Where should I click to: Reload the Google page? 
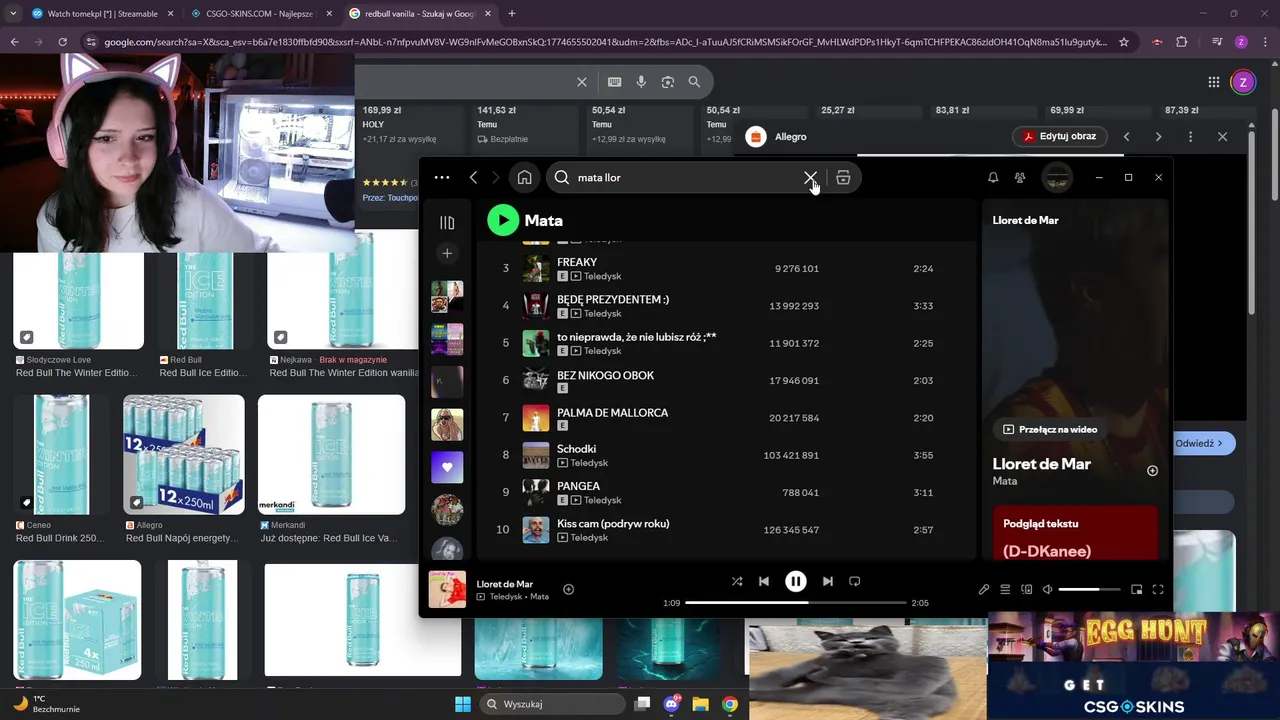[62, 42]
